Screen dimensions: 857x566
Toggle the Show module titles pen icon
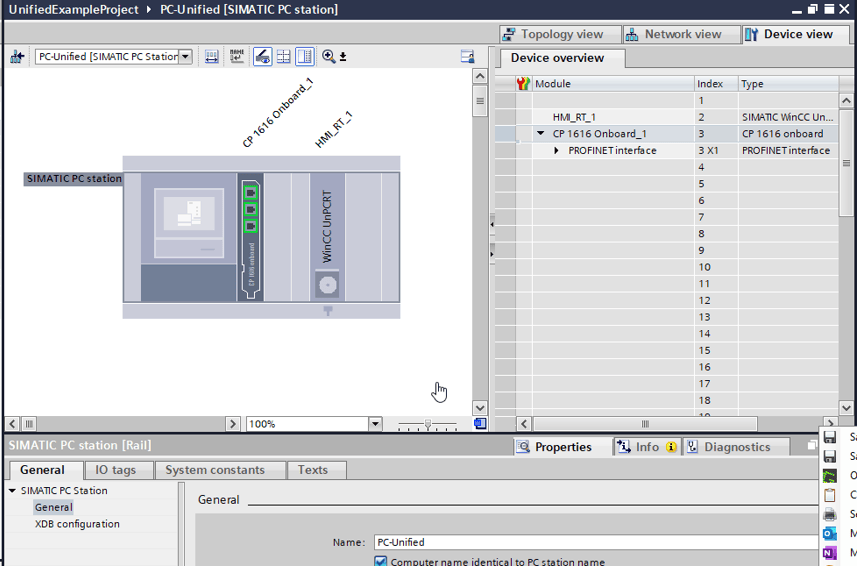coord(262,56)
